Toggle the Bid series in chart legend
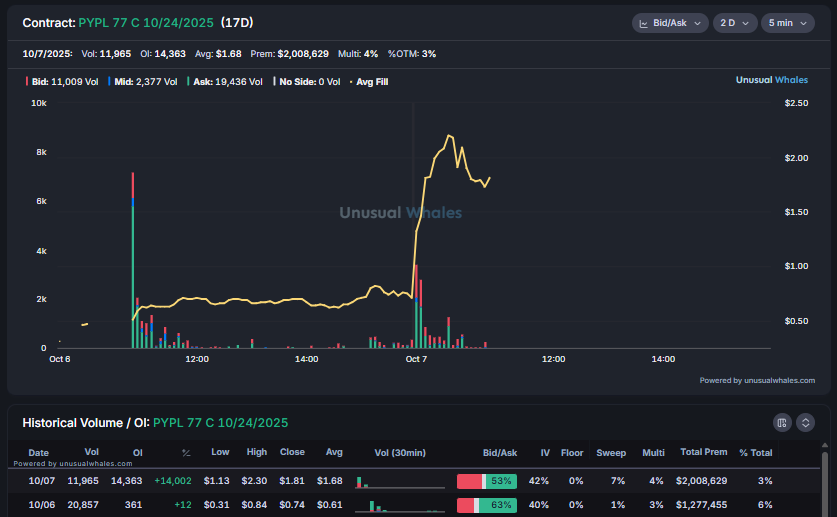 pyautogui.click(x=50, y=81)
